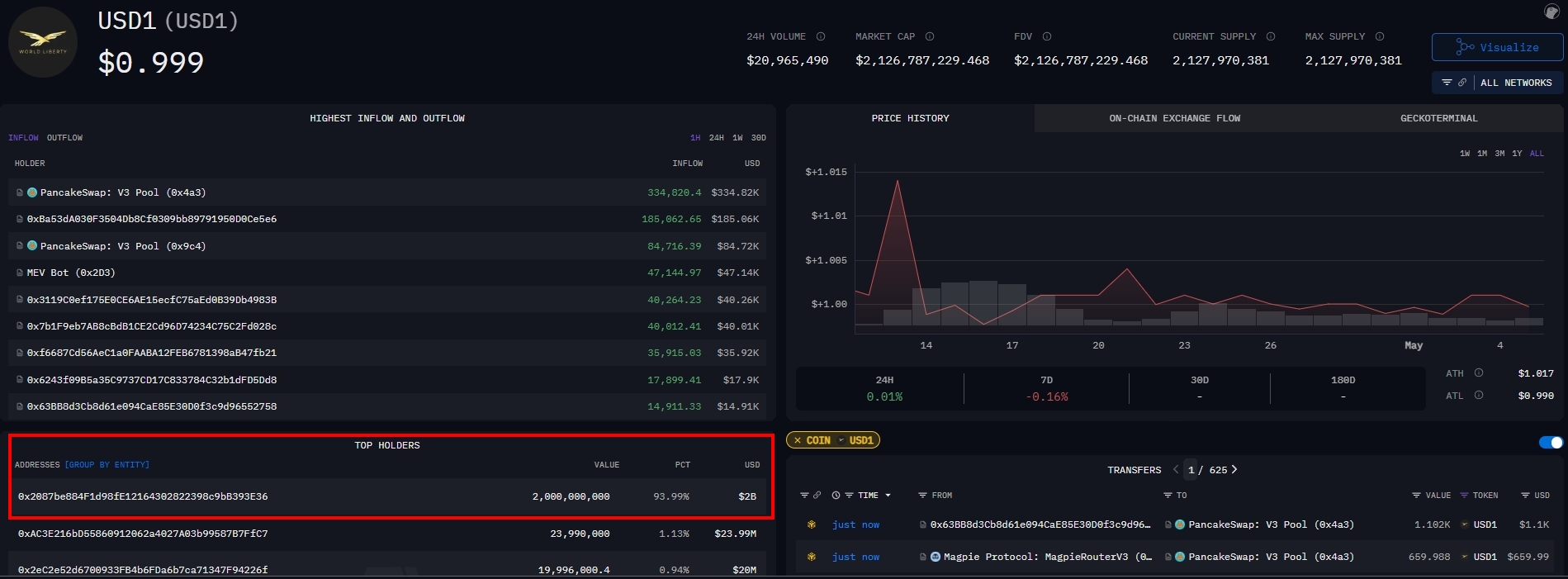Viewport: 1568px width, 579px height.
Task: Click GROUP BY ENTITY in Top Holders
Action: point(107,465)
